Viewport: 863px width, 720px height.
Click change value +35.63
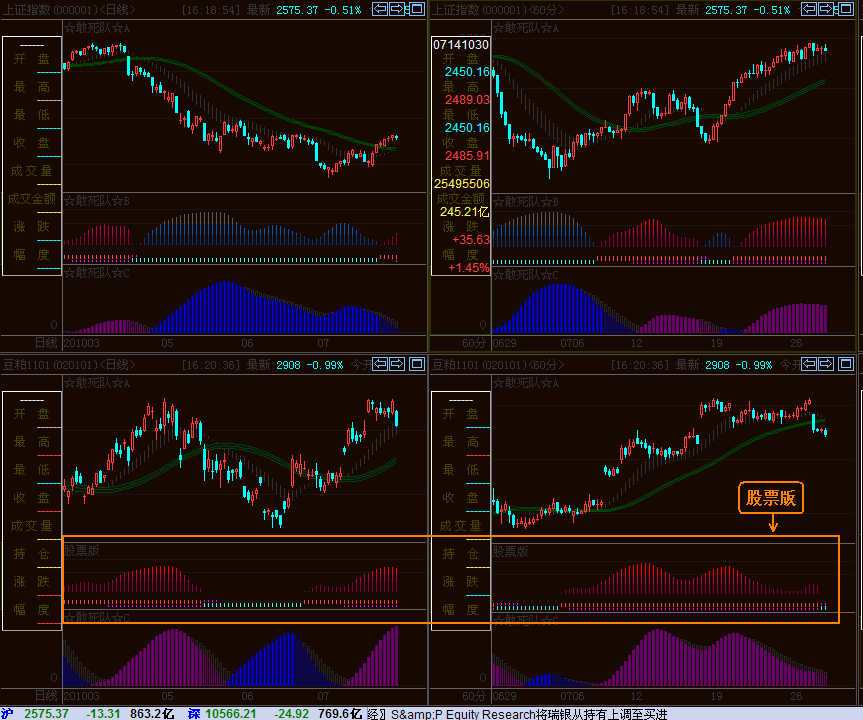click(471, 240)
